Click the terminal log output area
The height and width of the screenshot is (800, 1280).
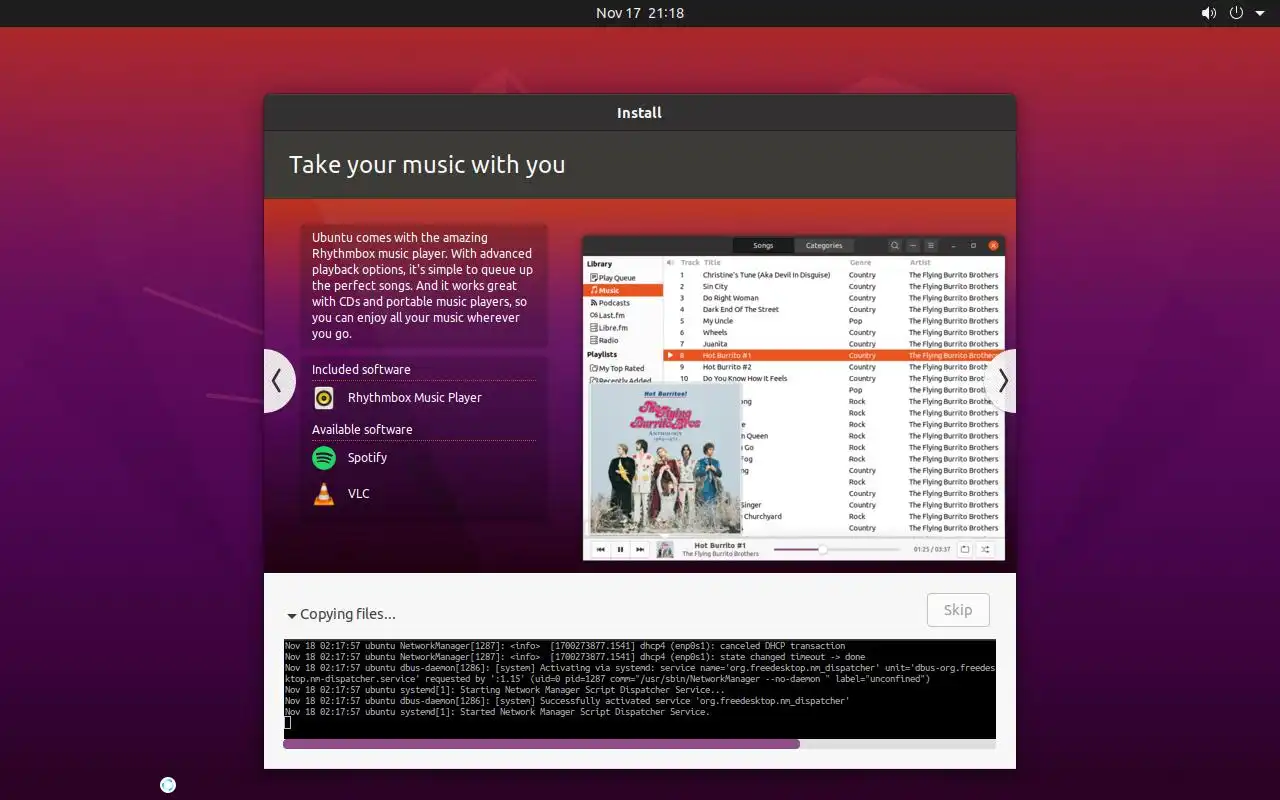pos(640,689)
